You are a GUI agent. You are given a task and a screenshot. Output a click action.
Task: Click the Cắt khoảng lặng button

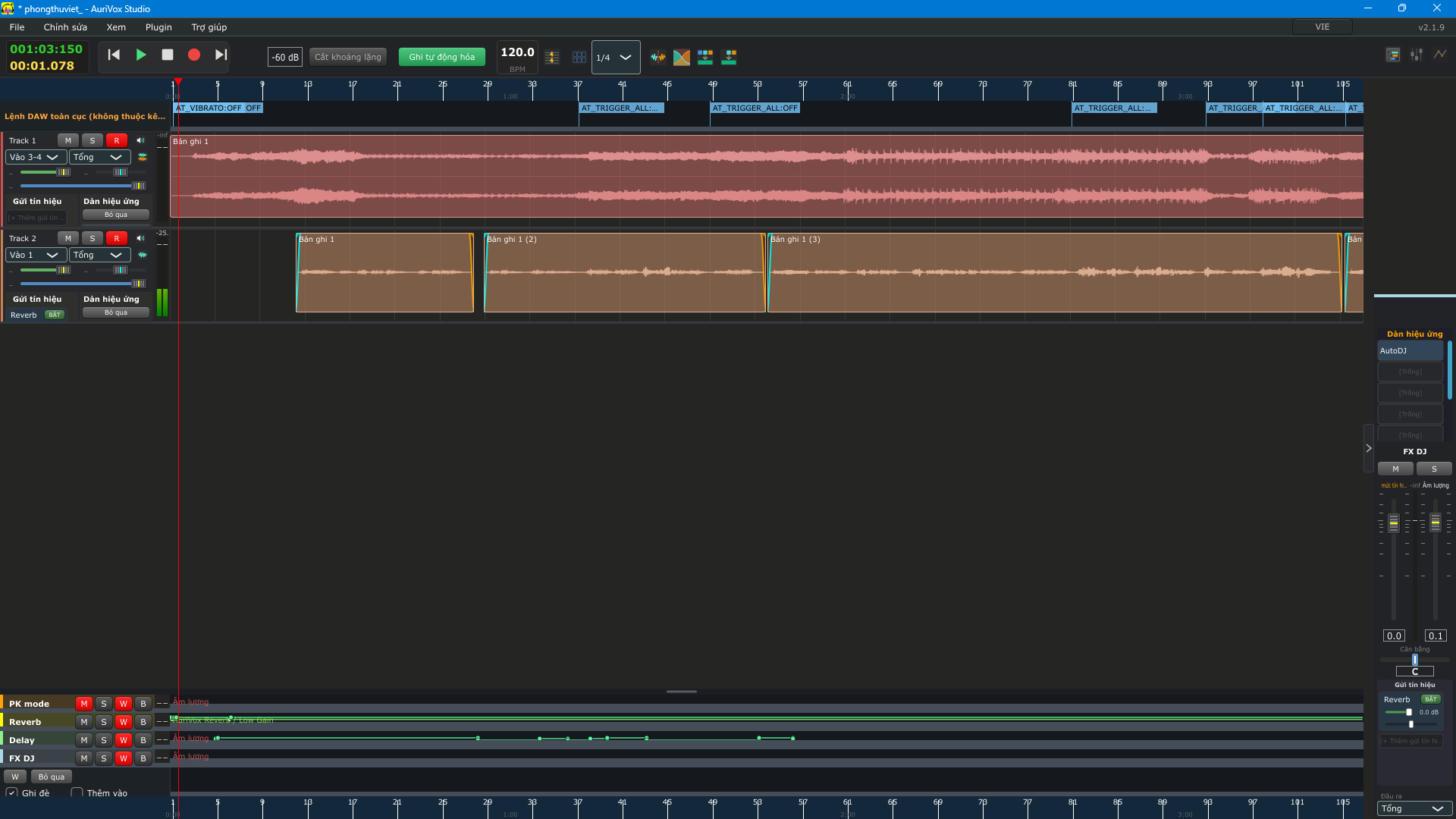point(348,57)
